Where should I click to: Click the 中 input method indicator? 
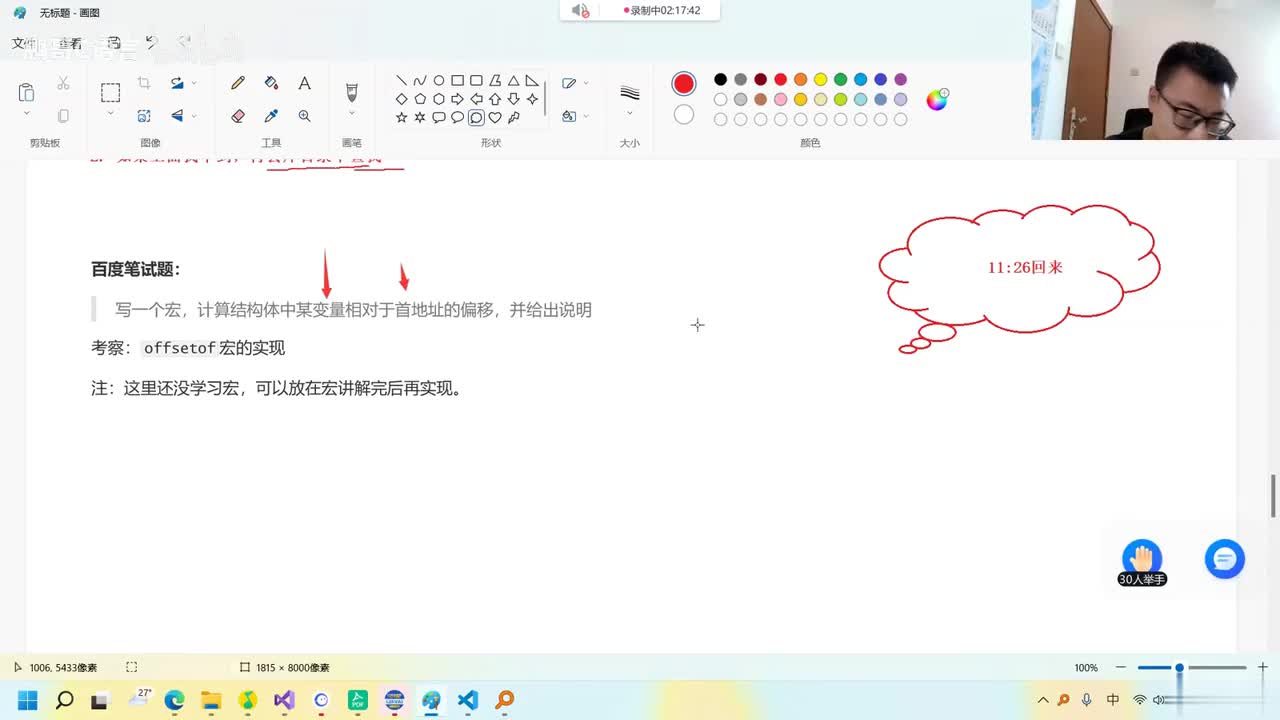(x=1113, y=700)
